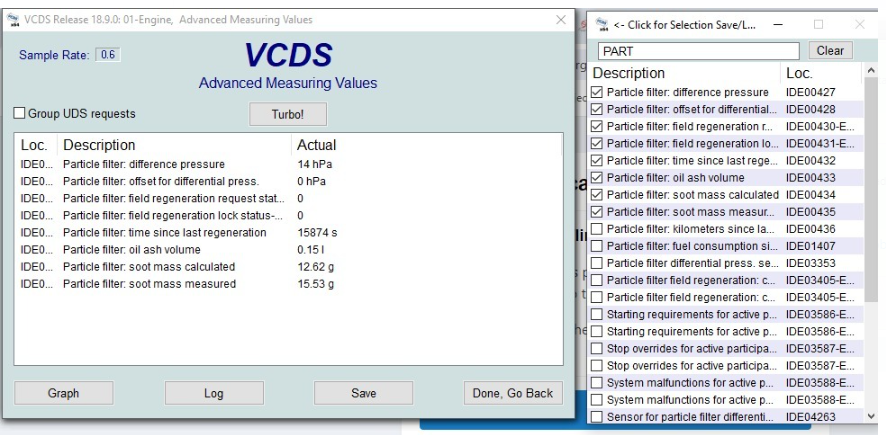Select the time since last regeneration row 15874 s
The image size is (886, 435).
[x=288, y=233]
